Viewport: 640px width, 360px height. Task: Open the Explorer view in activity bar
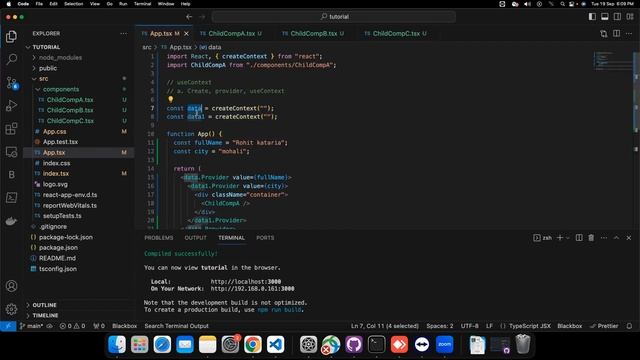[x=11, y=37]
